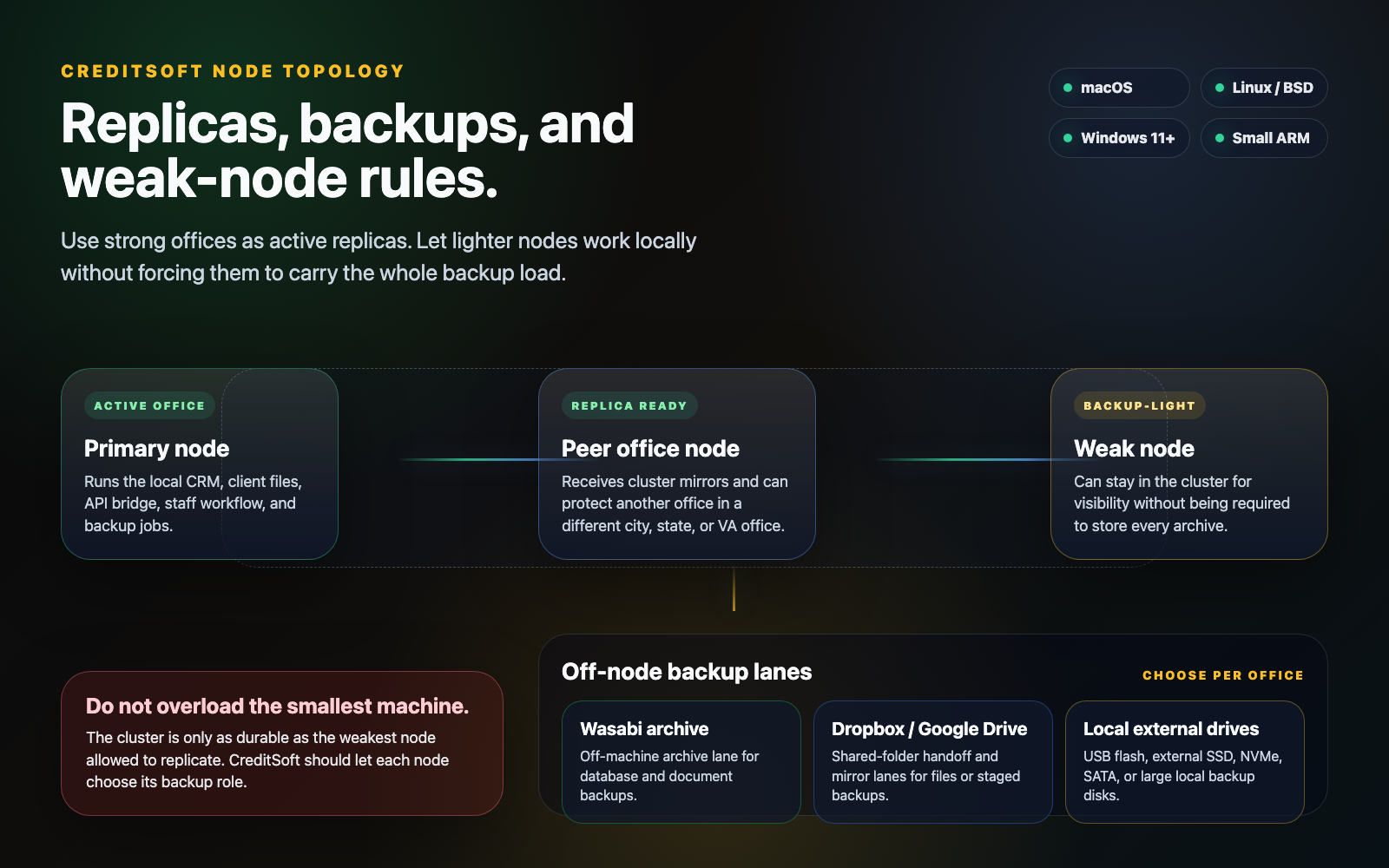Click the Replicas, backups, and weak-node rules title
This screenshot has width=1389, height=868.
tap(347, 151)
